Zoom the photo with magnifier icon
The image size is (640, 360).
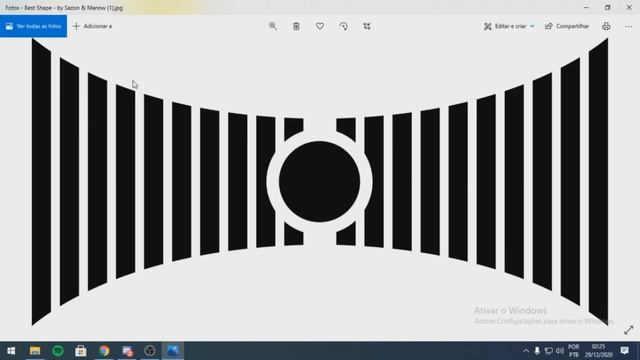click(273, 26)
